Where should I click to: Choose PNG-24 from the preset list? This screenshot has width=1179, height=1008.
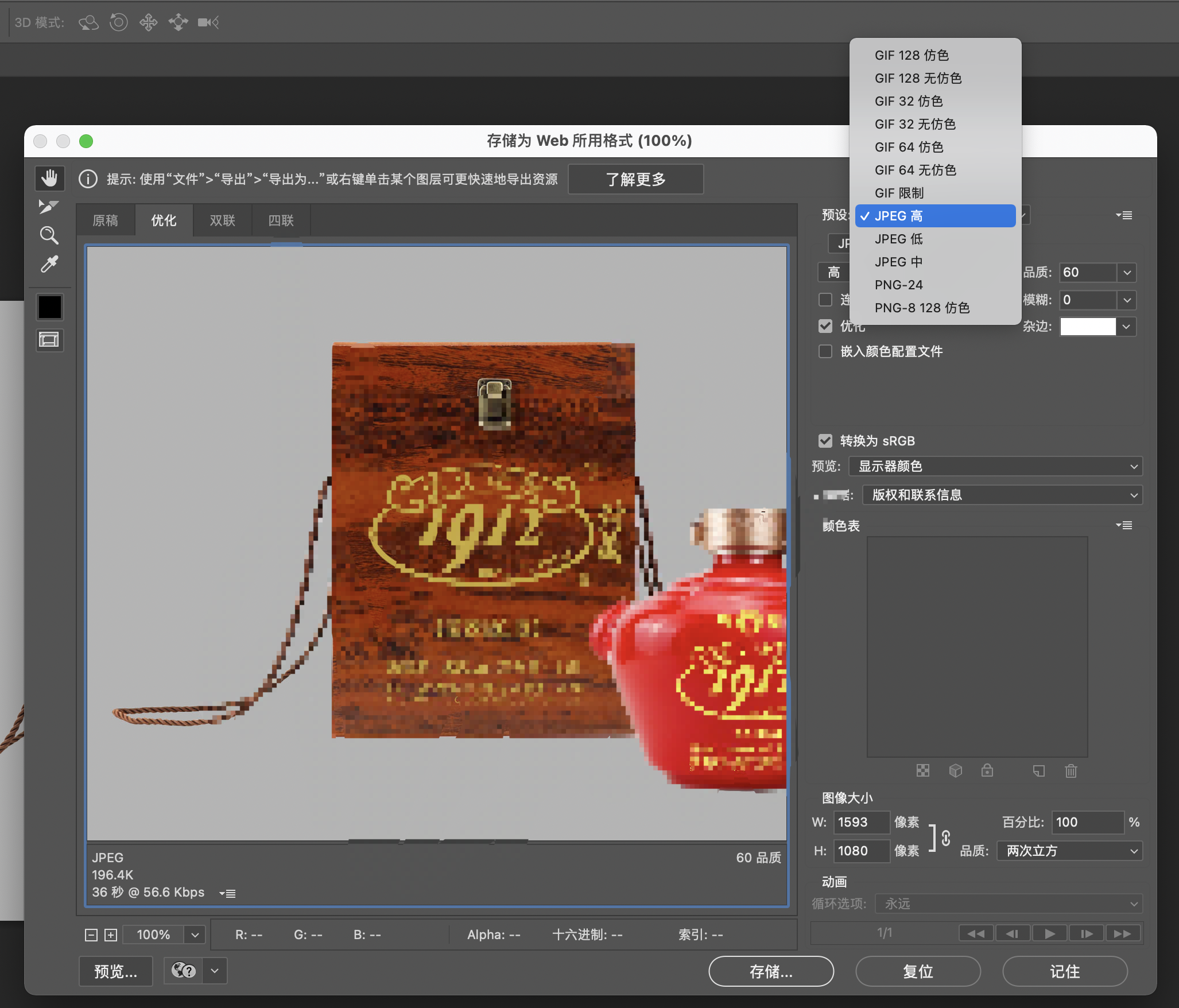click(x=899, y=285)
